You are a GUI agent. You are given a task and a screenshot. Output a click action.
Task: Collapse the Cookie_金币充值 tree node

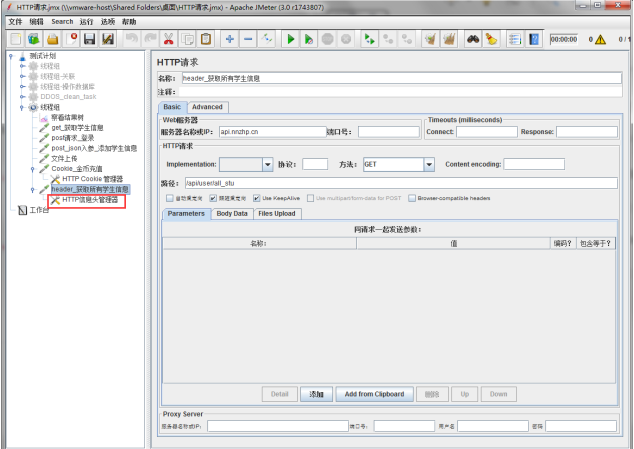click(x=32, y=169)
